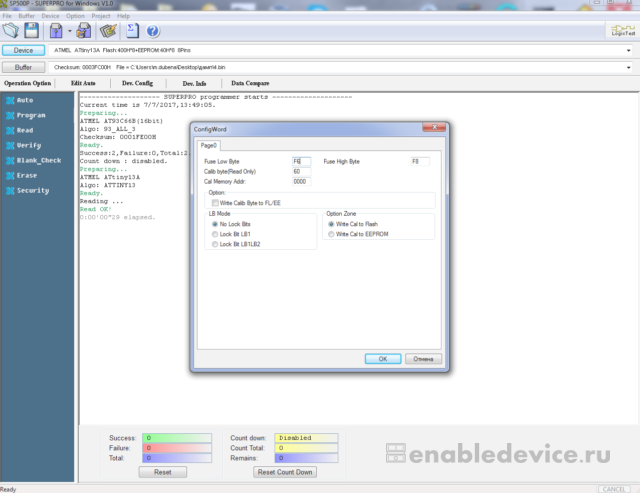Open the Device menu
Screen dimensions: 640x493
click(50, 16)
